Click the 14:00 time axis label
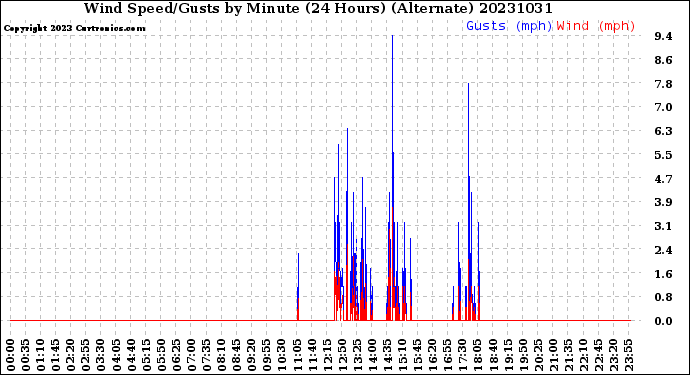Screen dimensions: 690x375 tap(371, 354)
